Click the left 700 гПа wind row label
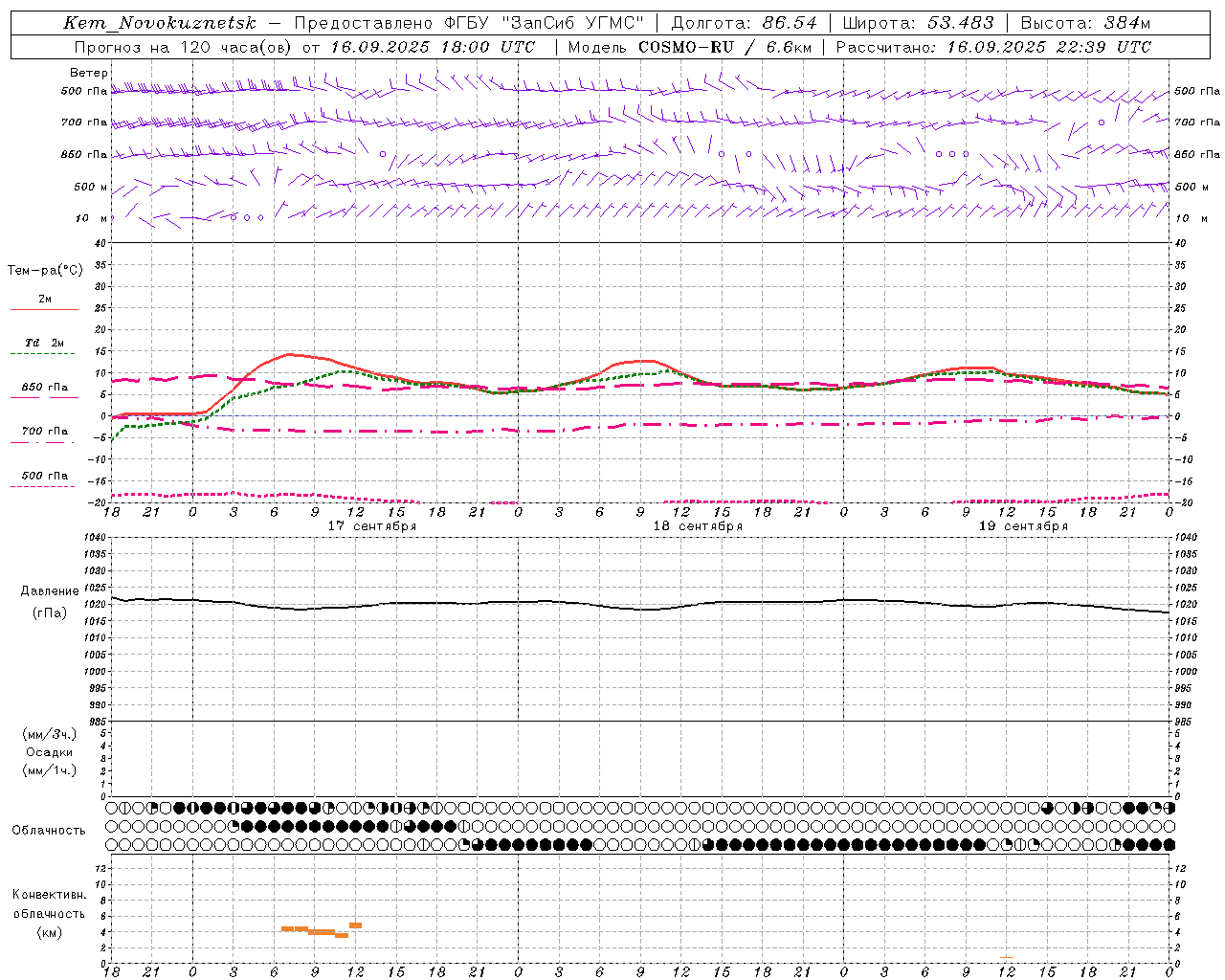 pyautogui.click(x=84, y=122)
